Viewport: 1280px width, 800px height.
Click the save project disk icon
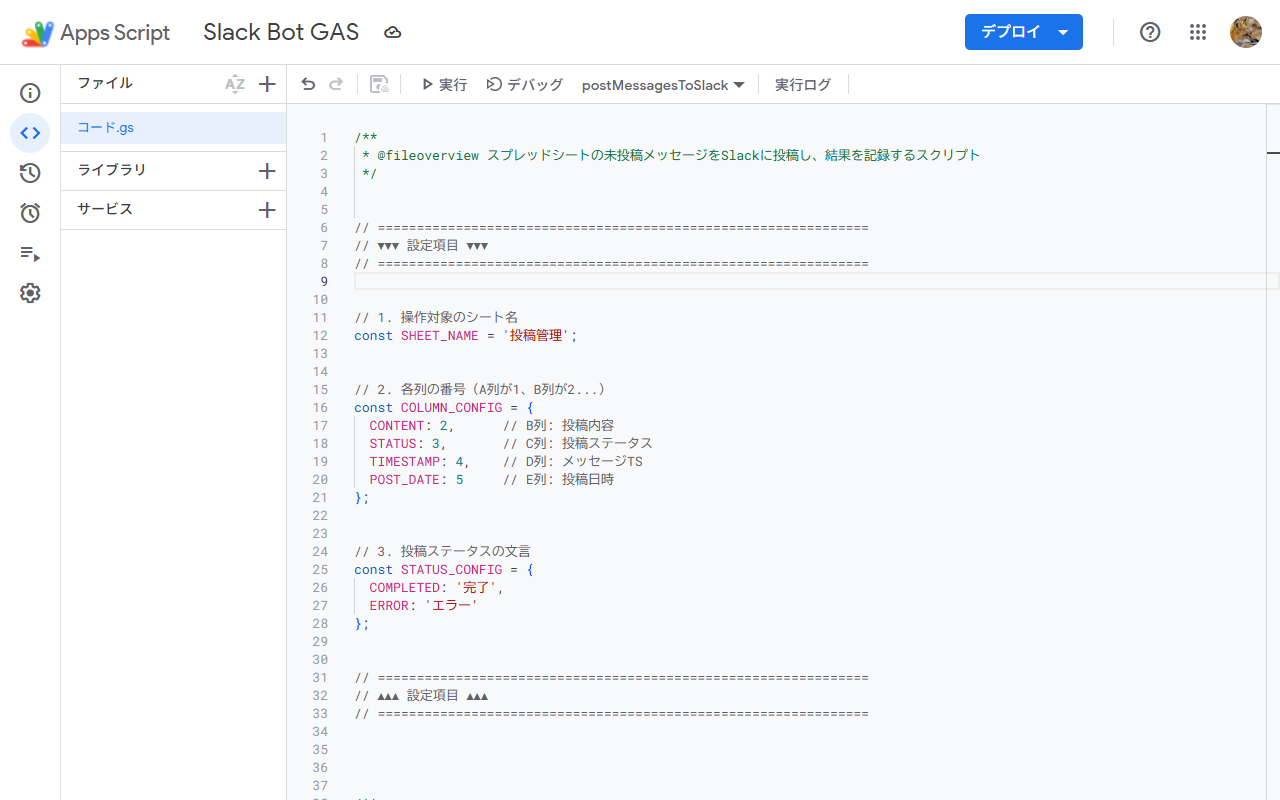click(379, 85)
